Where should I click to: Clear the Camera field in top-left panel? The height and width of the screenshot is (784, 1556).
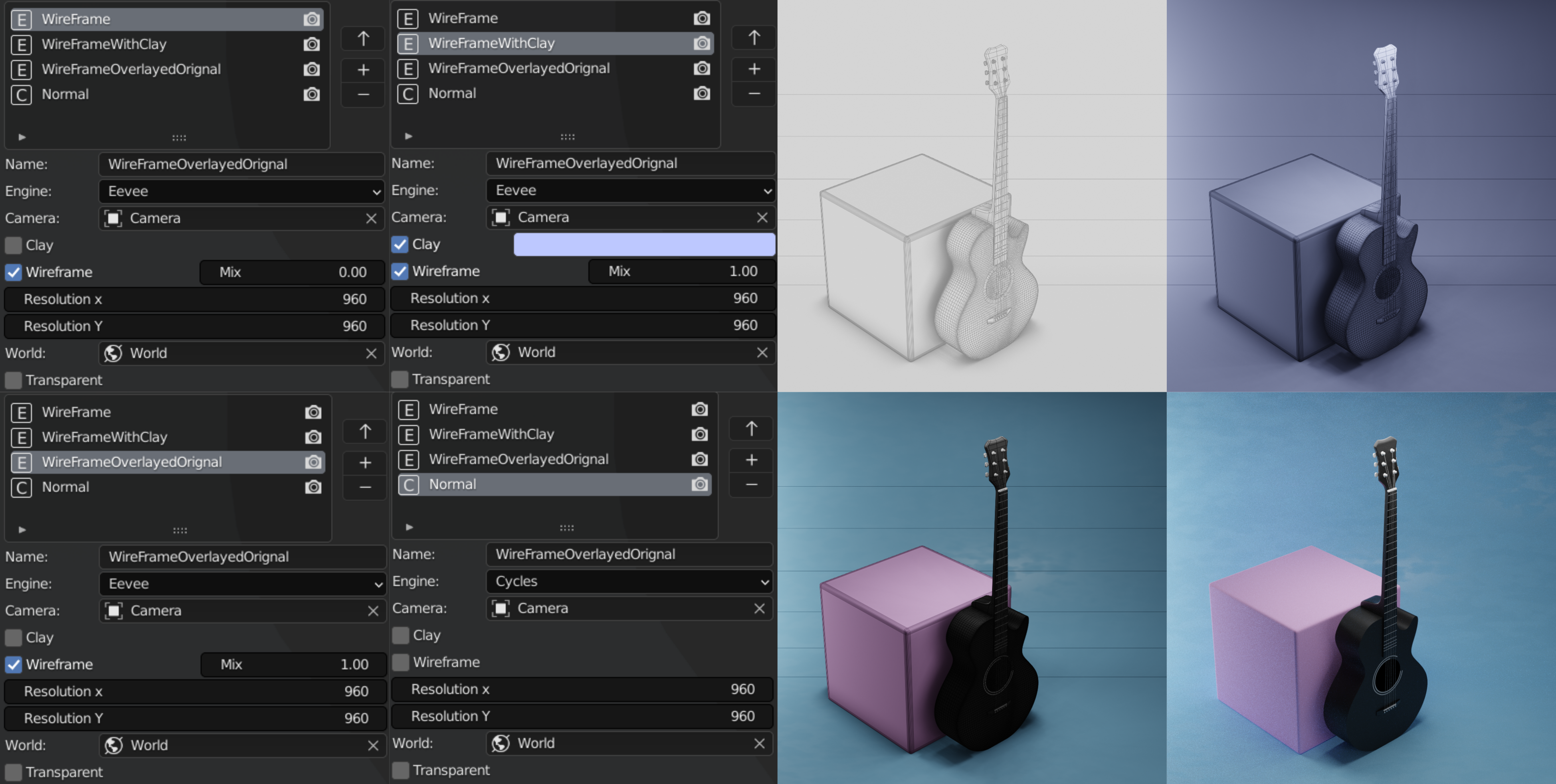(x=371, y=219)
